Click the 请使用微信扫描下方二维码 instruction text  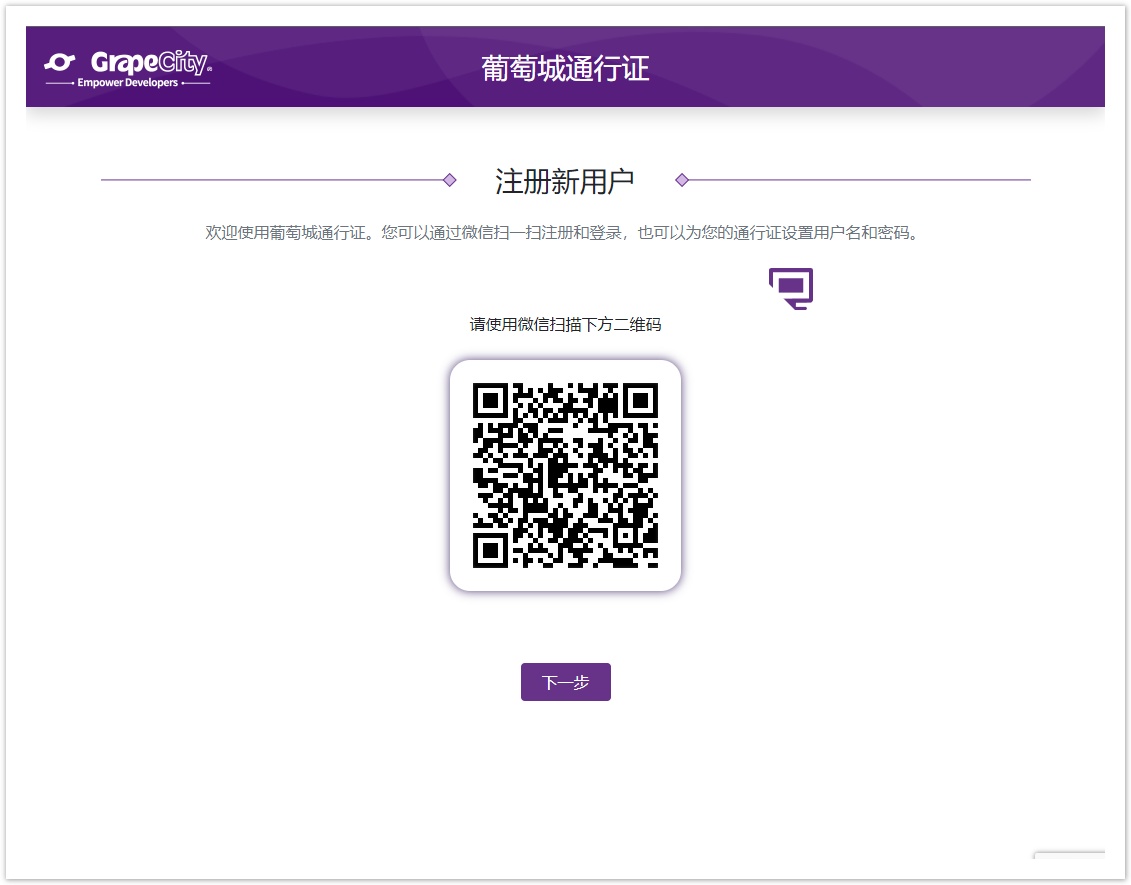click(x=565, y=325)
